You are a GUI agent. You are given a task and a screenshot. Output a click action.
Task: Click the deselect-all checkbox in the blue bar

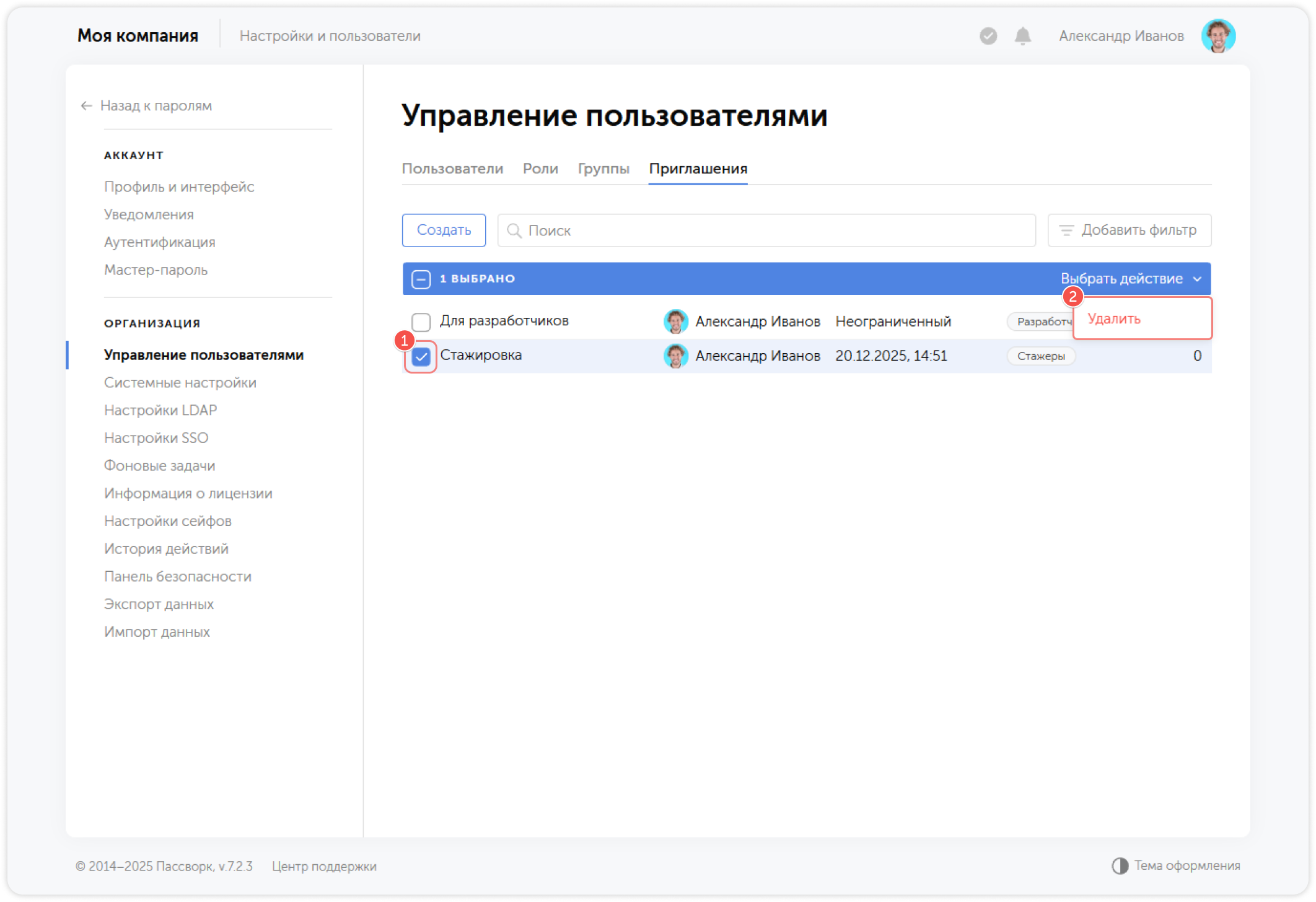[421, 279]
